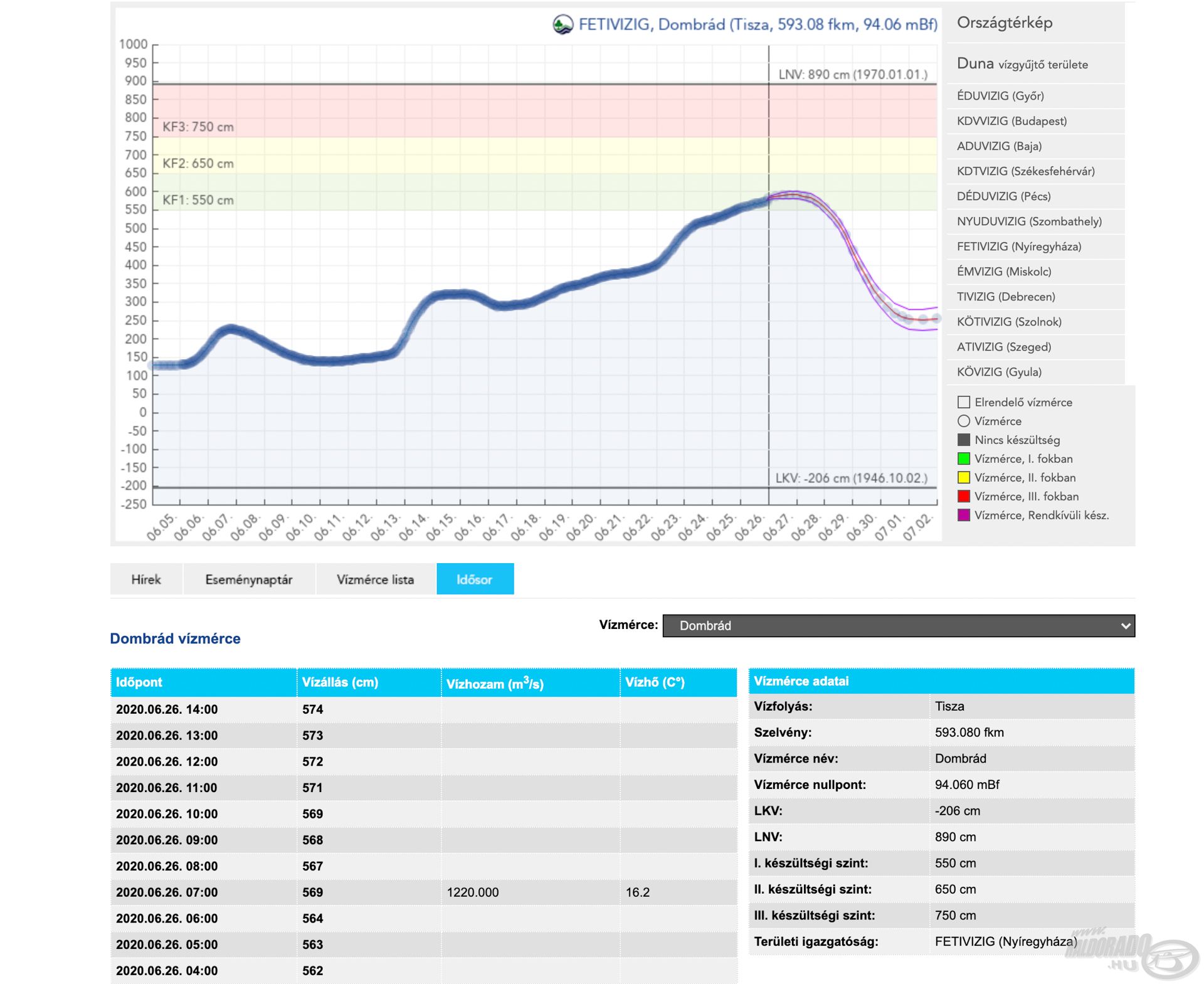Viewport: 1204px width, 984px height.
Task: Click the FETIVIZIG logo icon in chart title
Action: tap(562, 24)
